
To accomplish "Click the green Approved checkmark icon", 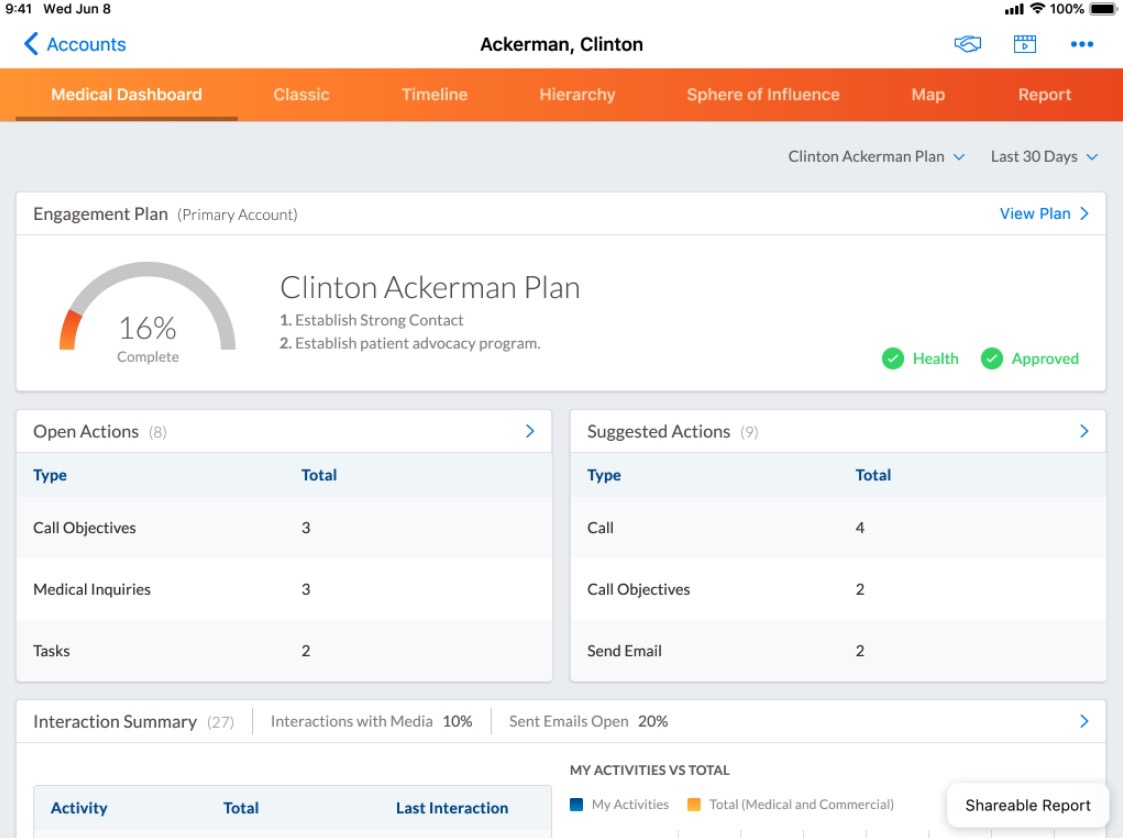I will [x=992, y=358].
